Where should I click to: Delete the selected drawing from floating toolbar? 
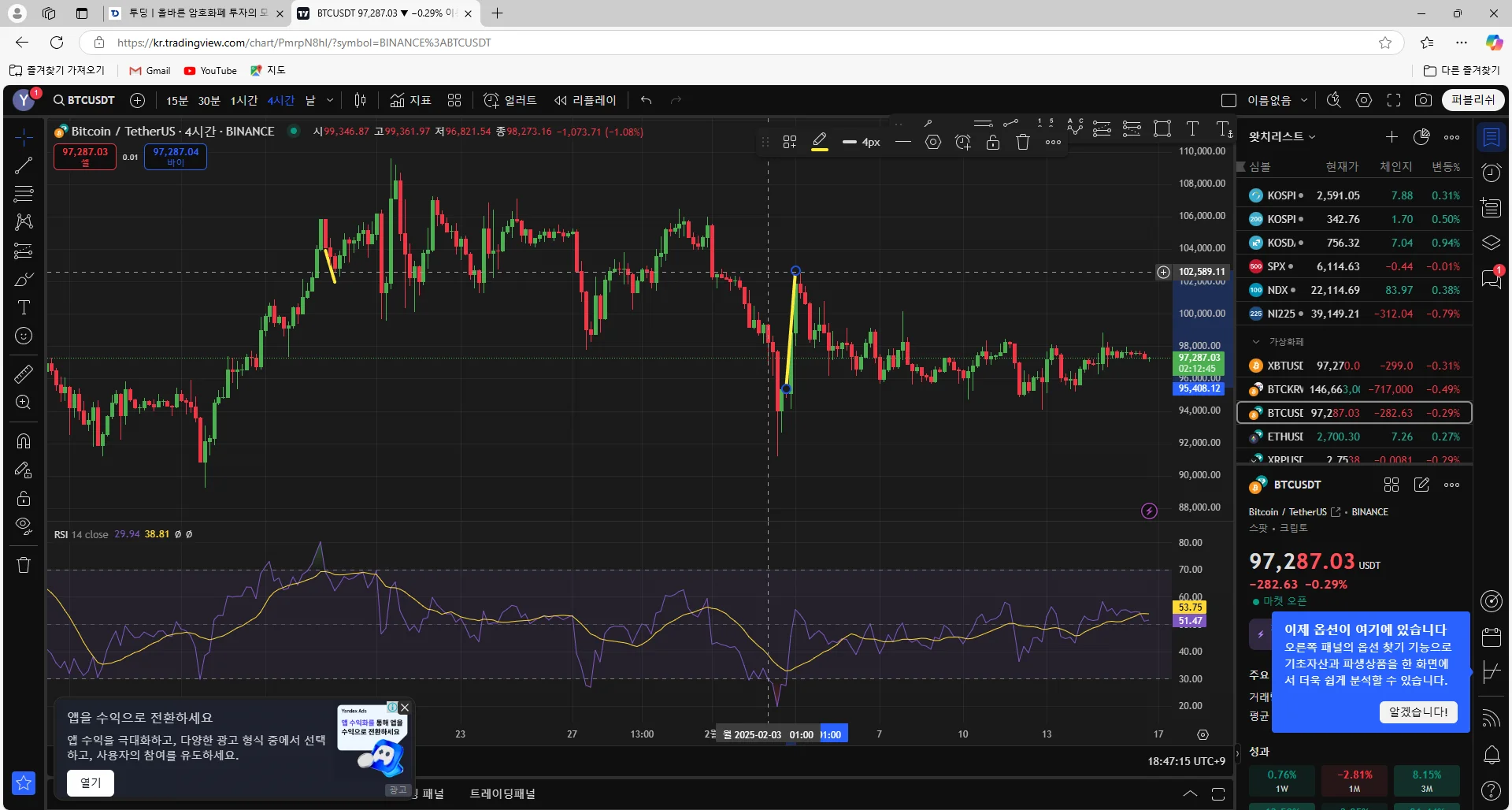(x=1023, y=143)
